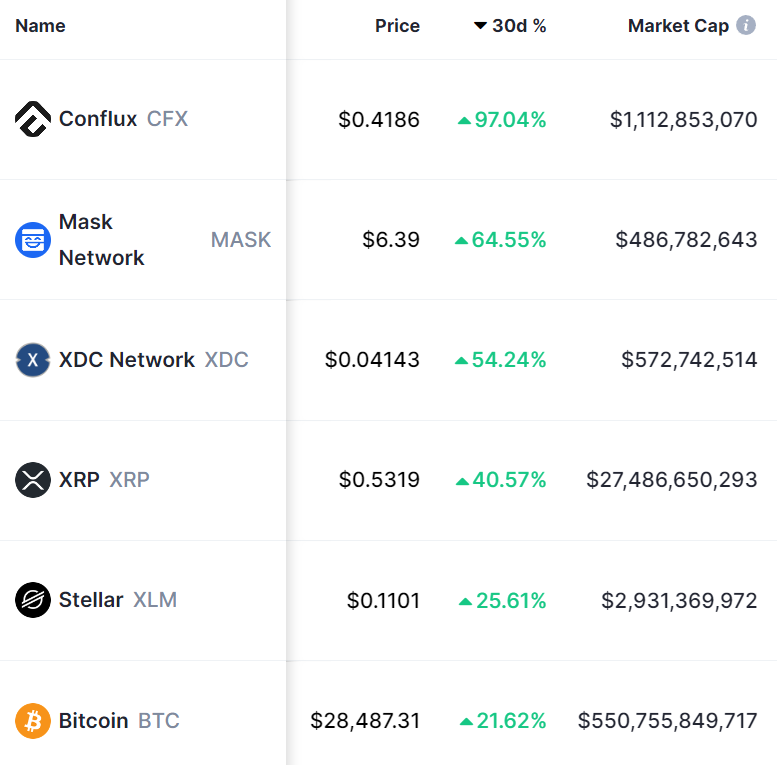Open the Market Cap info icon

pyautogui.click(x=746, y=26)
